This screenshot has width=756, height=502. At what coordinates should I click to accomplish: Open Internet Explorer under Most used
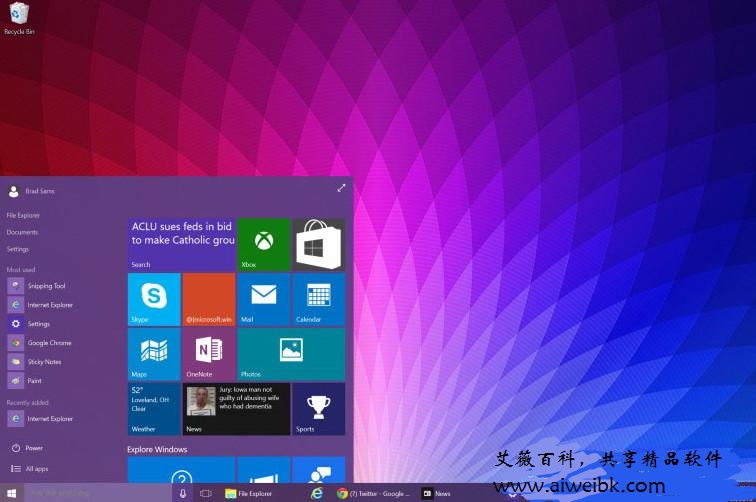coord(40,305)
